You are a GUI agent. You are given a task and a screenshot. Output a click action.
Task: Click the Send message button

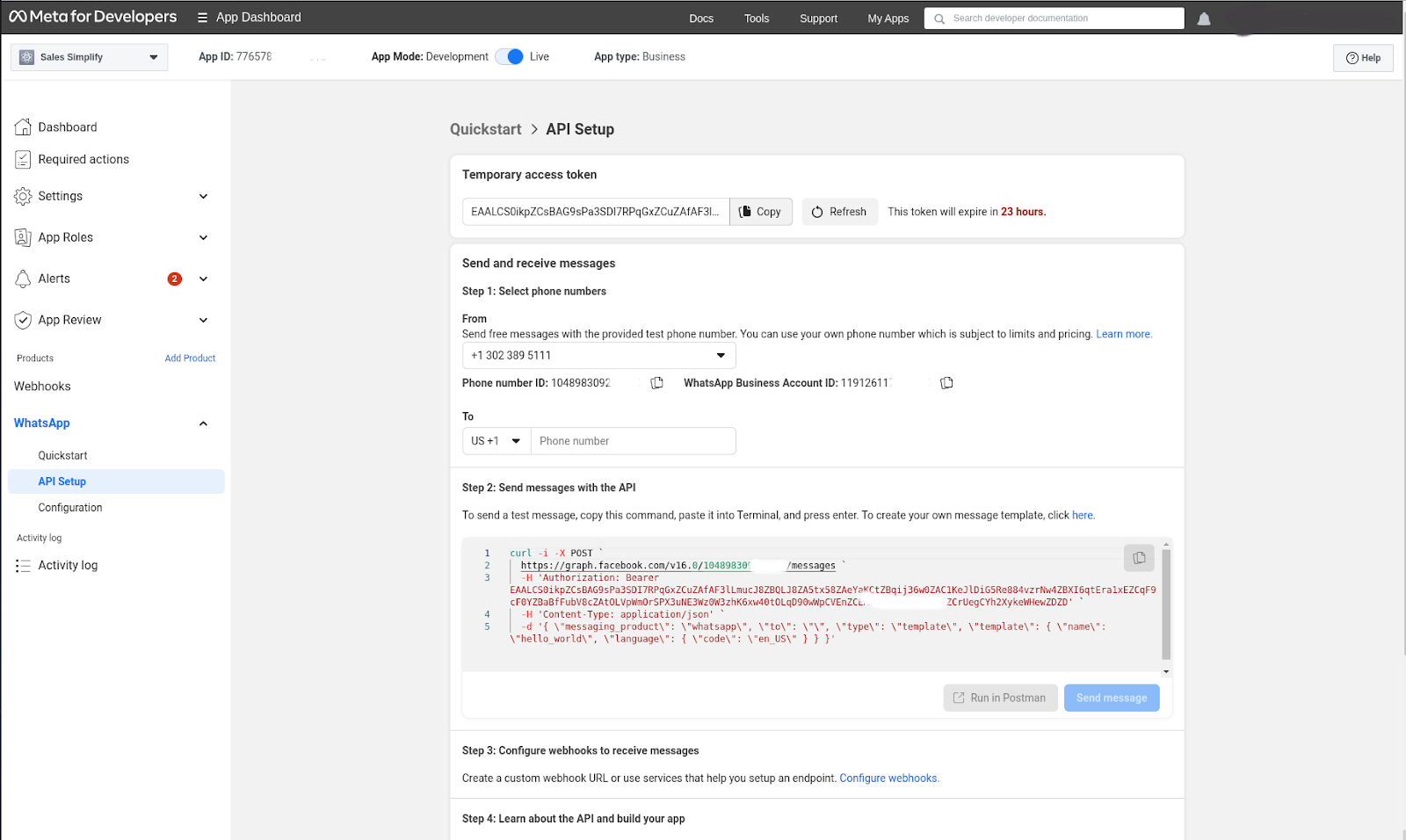point(1112,698)
